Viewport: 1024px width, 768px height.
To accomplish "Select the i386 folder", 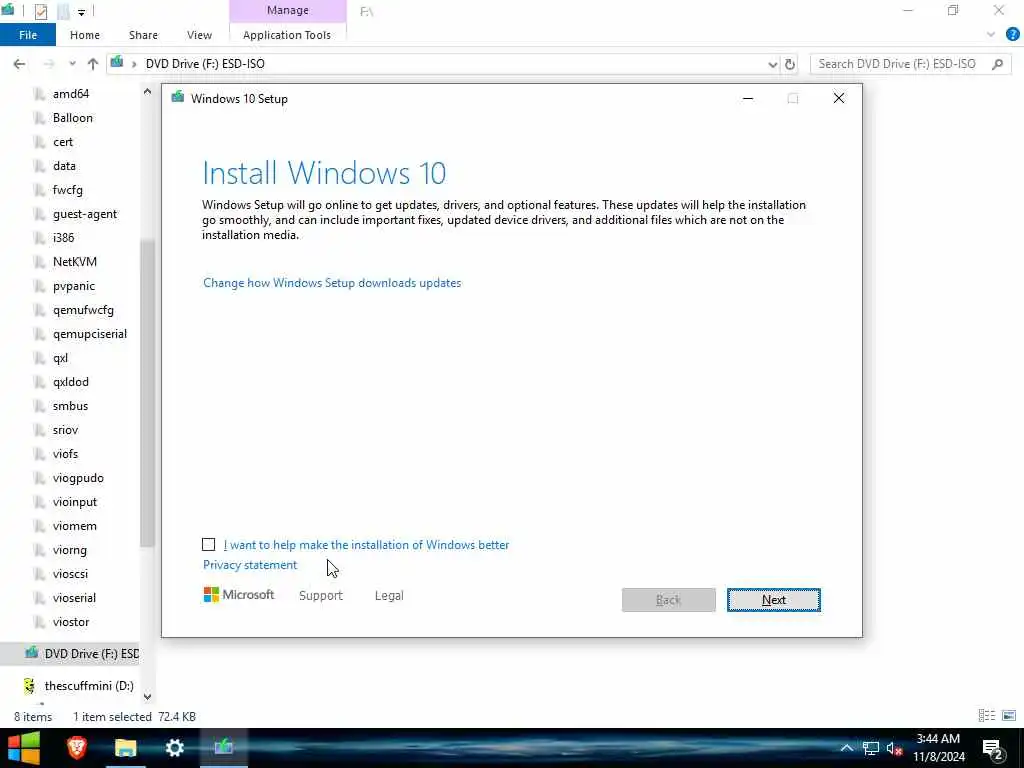I will [63, 238].
